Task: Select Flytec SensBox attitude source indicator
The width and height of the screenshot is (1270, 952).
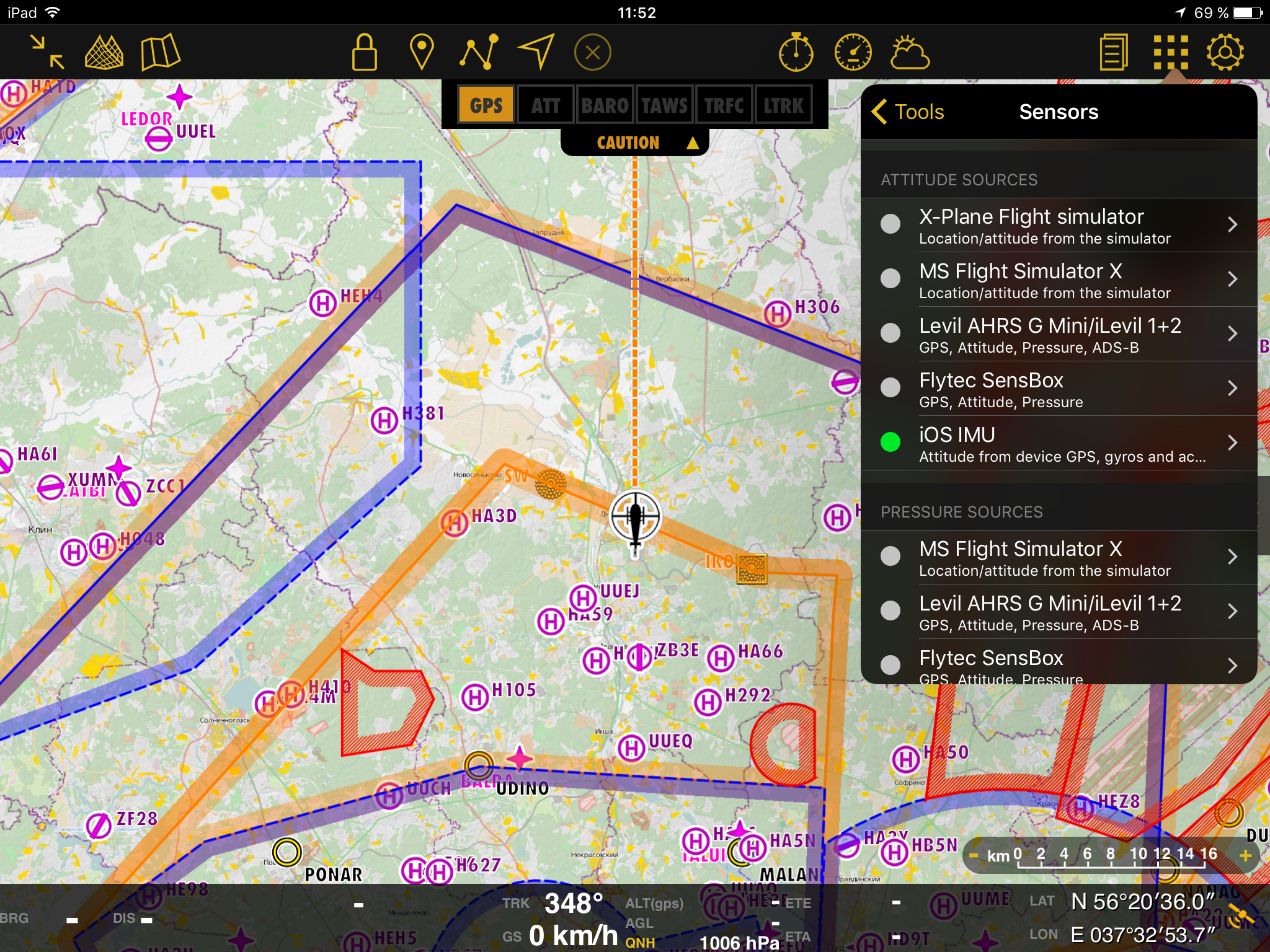Action: click(890, 387)
